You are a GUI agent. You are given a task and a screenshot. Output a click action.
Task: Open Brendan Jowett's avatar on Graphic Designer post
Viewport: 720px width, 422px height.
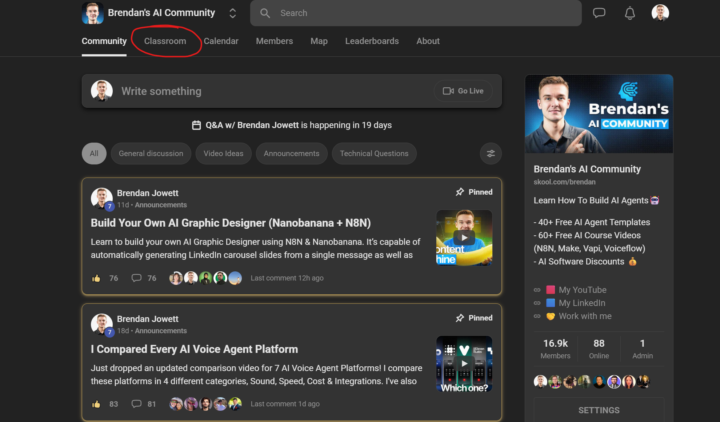(x=102, y=198)
